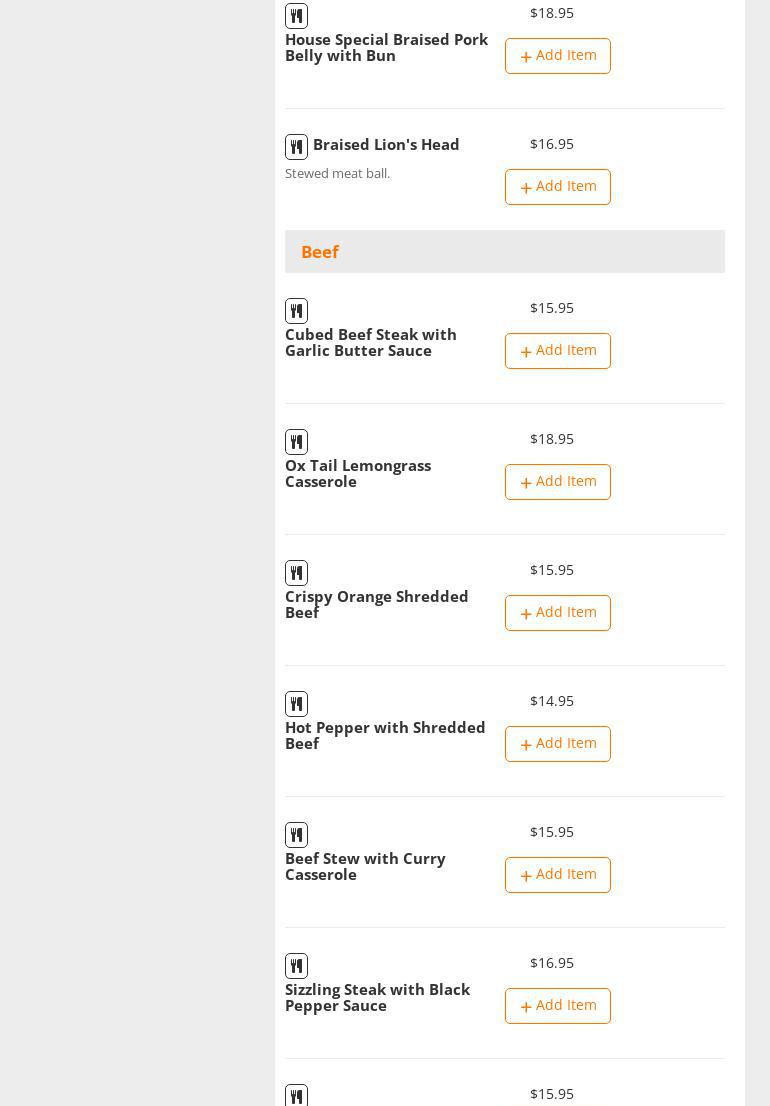This screenshot has height=1106, width=770.
Task: Click utensils icon above Ox Tail Lemongrass Casserole
Action: coord(296,442)
